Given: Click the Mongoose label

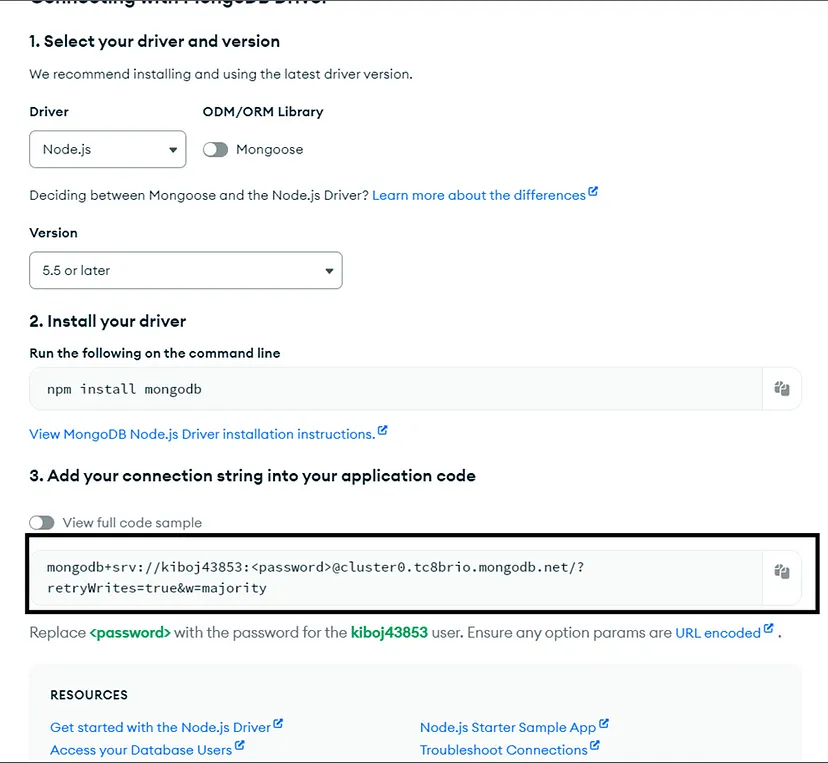Looking at the screenshot, I should point(270,150).
